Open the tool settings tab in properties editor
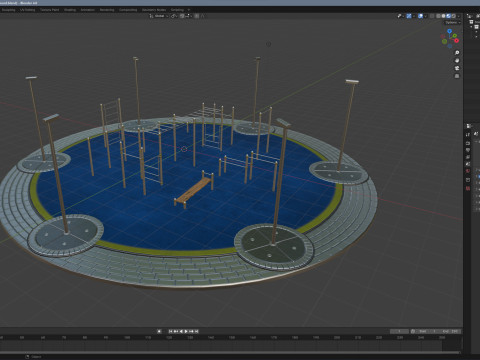 468,135
